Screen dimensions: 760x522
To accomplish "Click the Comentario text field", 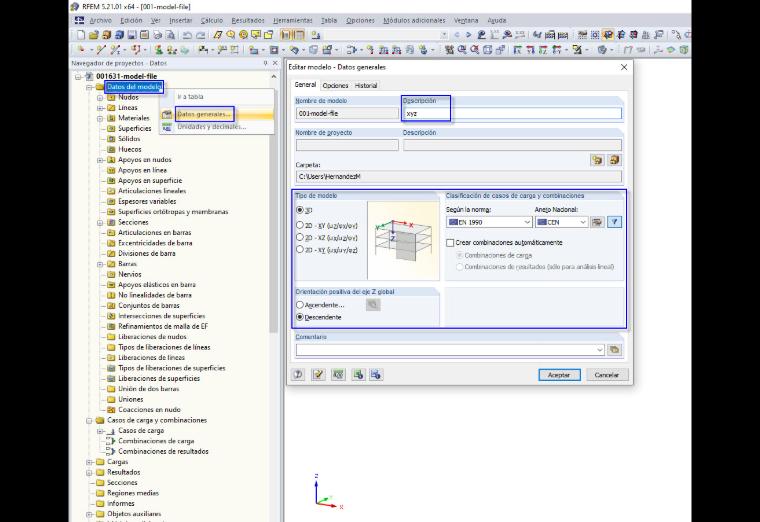I will pyautogui.click(x=450, y=349).
